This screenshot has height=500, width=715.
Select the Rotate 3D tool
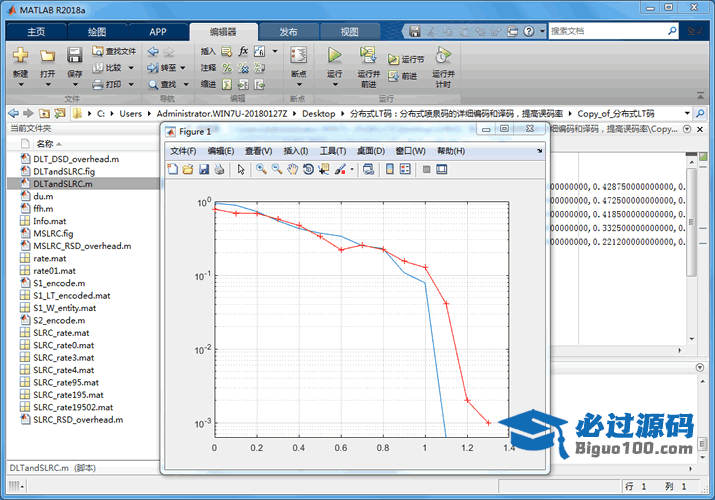pyautogui.click(x=308, y=170)
